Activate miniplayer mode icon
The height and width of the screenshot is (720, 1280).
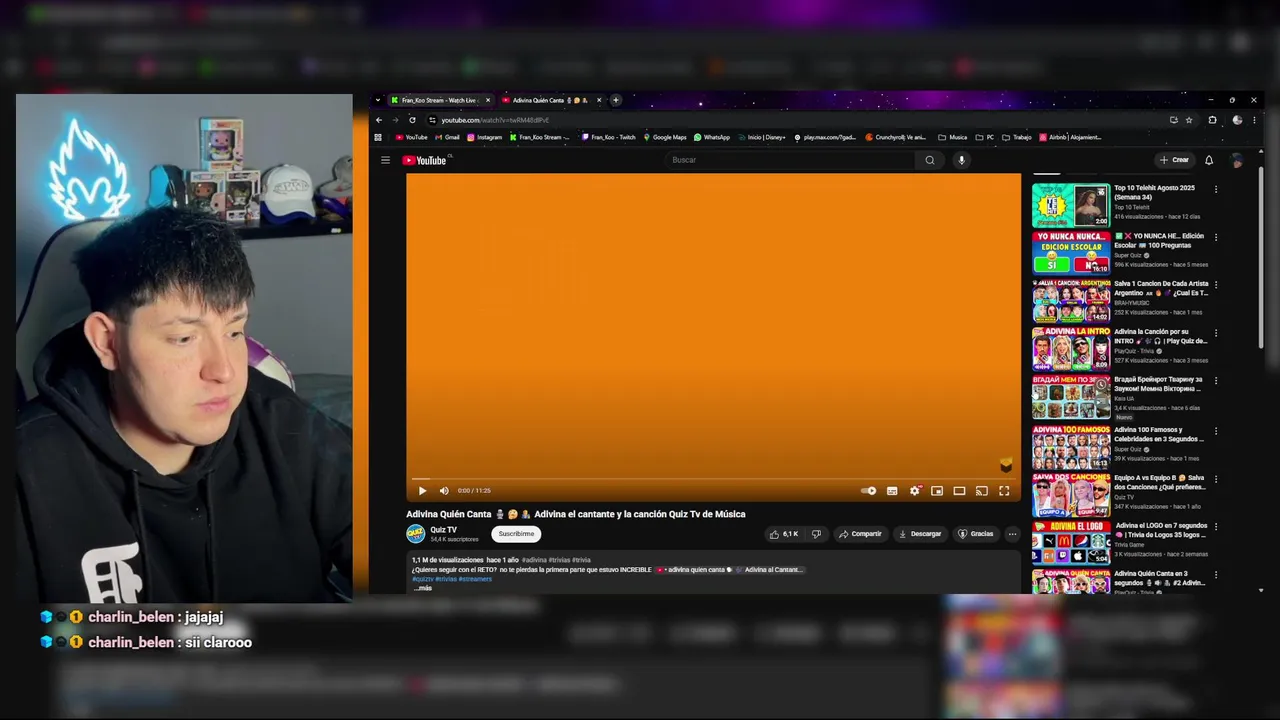point(937,491)
